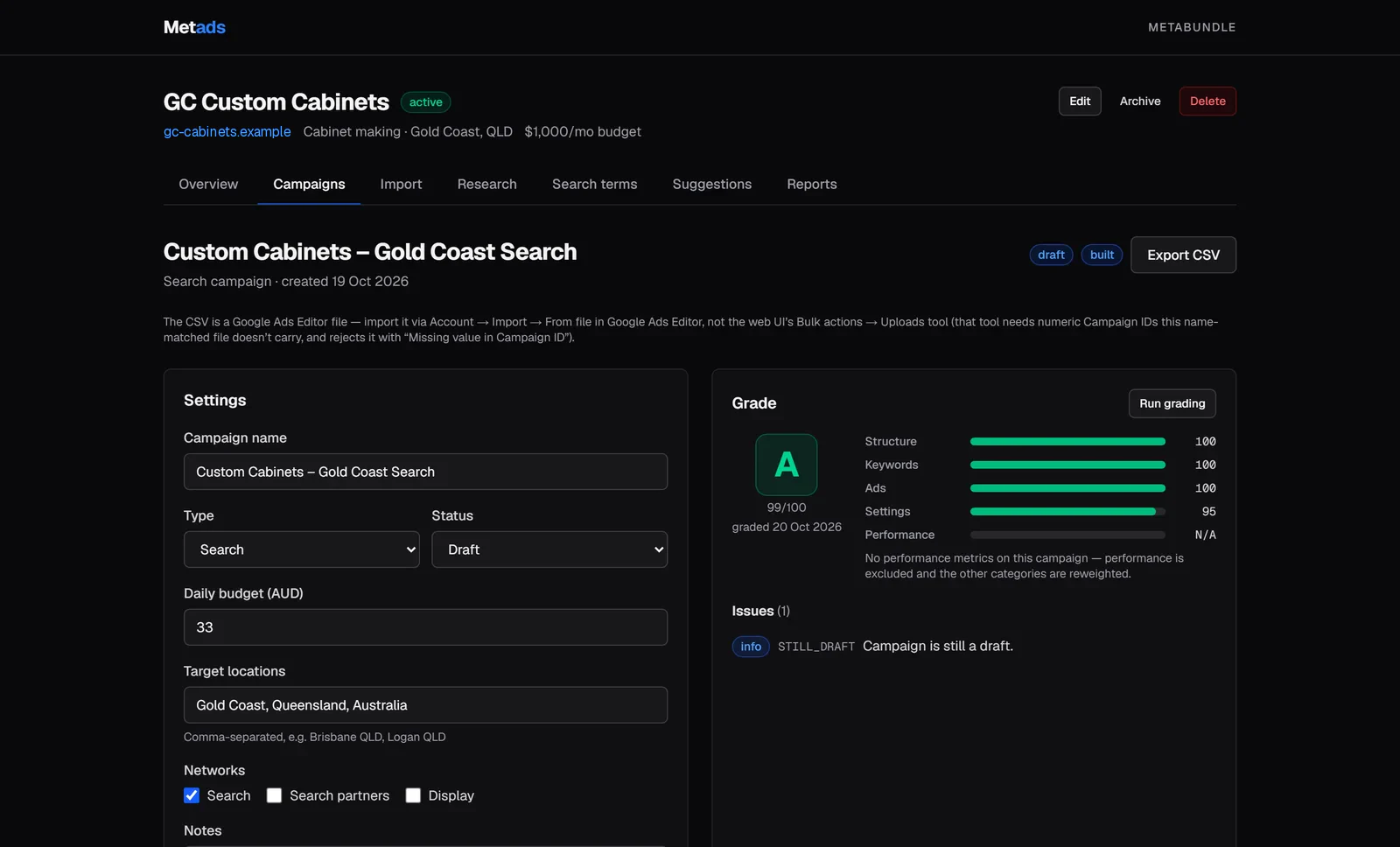View the Suggestions tab
This screenshot has width=1400, height=847.
712,184
